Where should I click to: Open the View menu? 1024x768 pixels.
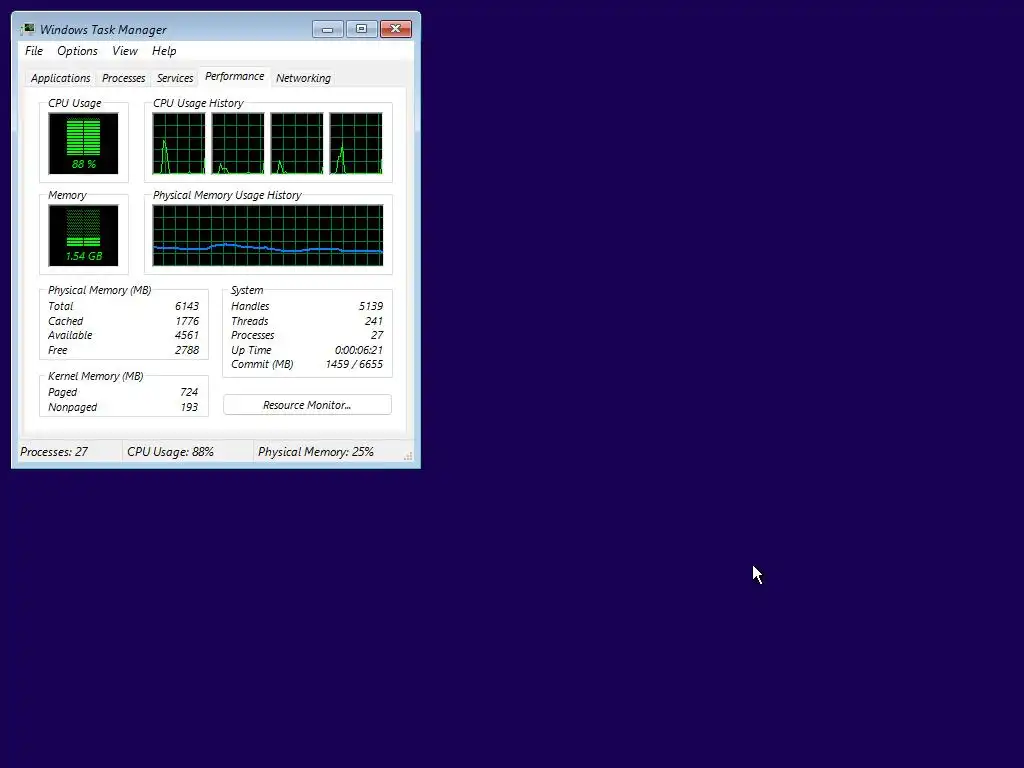(x=125, y=51)
